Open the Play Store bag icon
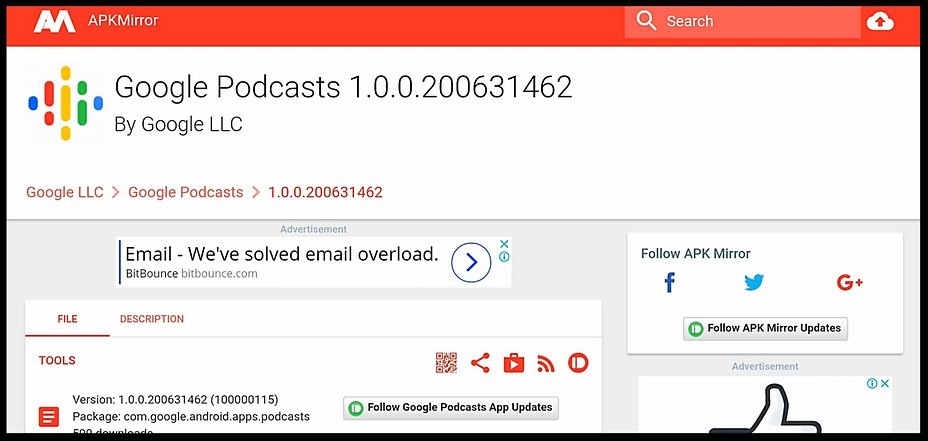The width and height of the screenshot is (928, 441). pos(514,363)
